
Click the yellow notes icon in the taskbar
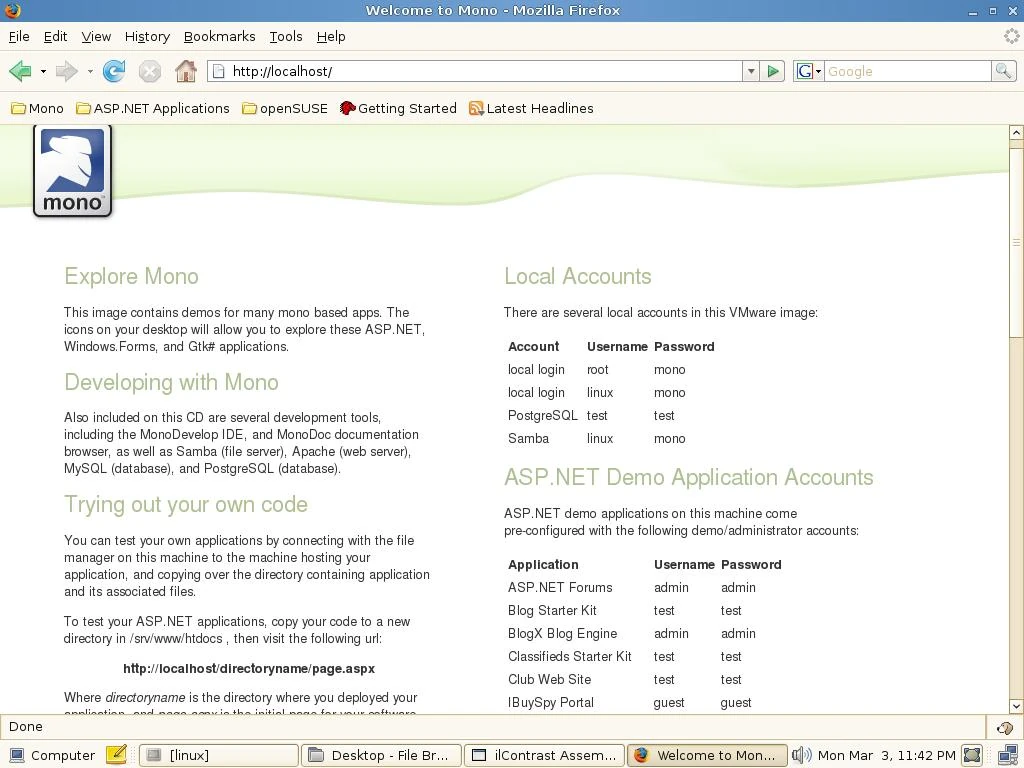pos(116,755)
